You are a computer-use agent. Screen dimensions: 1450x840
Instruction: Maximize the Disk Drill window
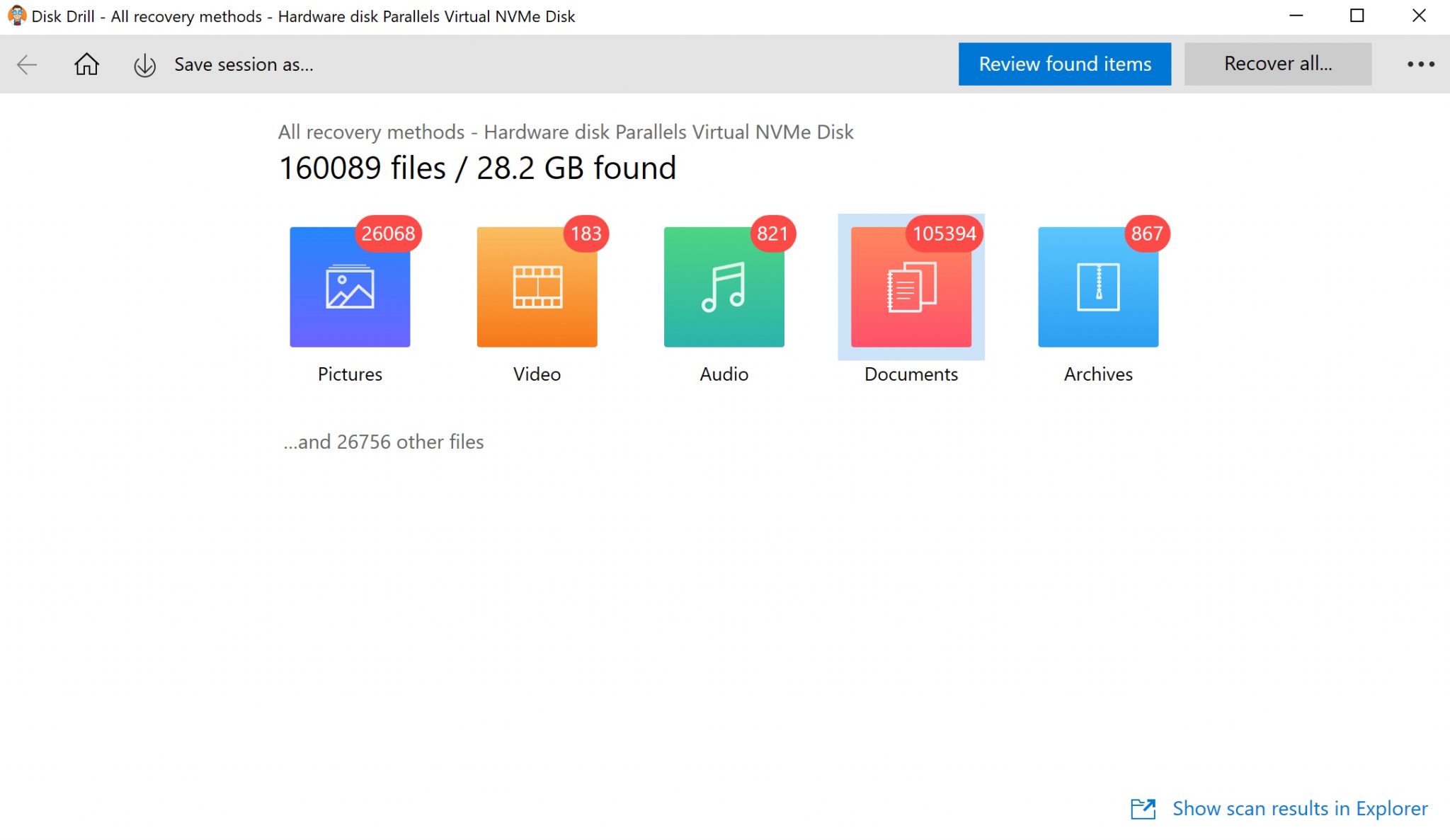pyautogui.click(x=1357, y=16)
